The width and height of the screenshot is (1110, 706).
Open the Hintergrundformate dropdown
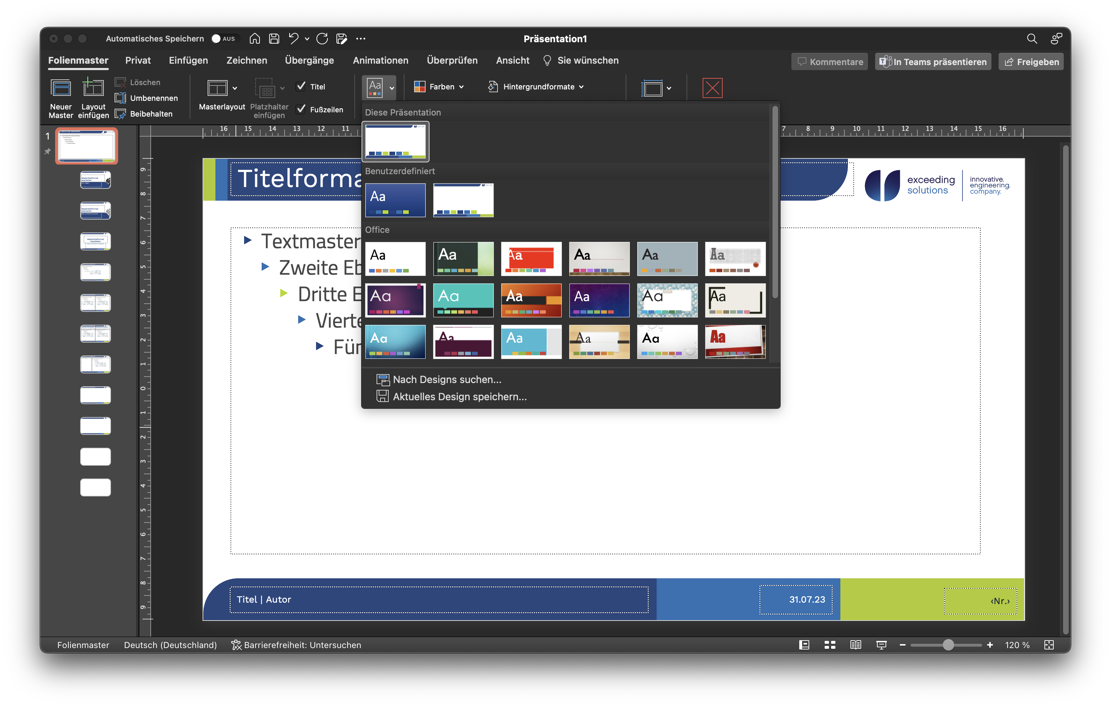click(536, 87)
